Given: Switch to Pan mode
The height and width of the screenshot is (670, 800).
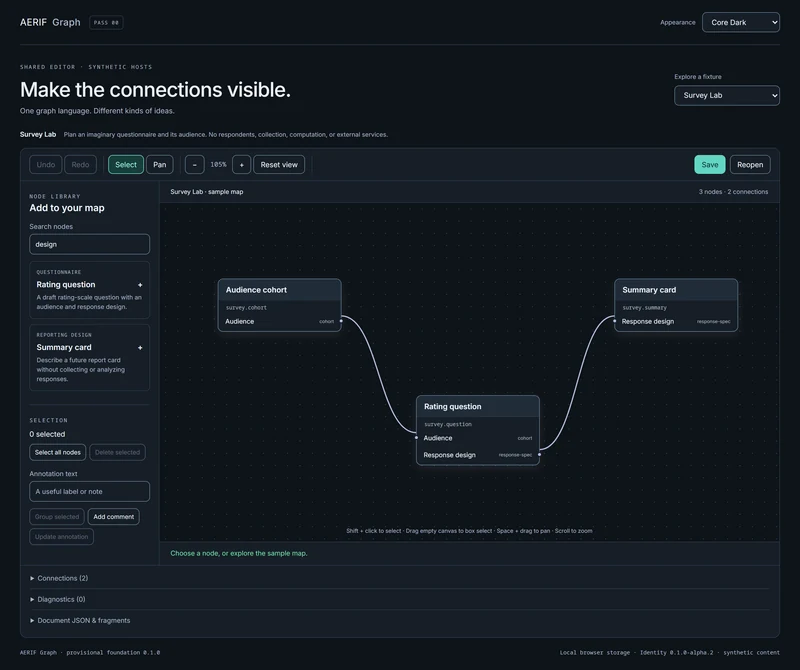Looking at the screenshot, I should 160,165.
